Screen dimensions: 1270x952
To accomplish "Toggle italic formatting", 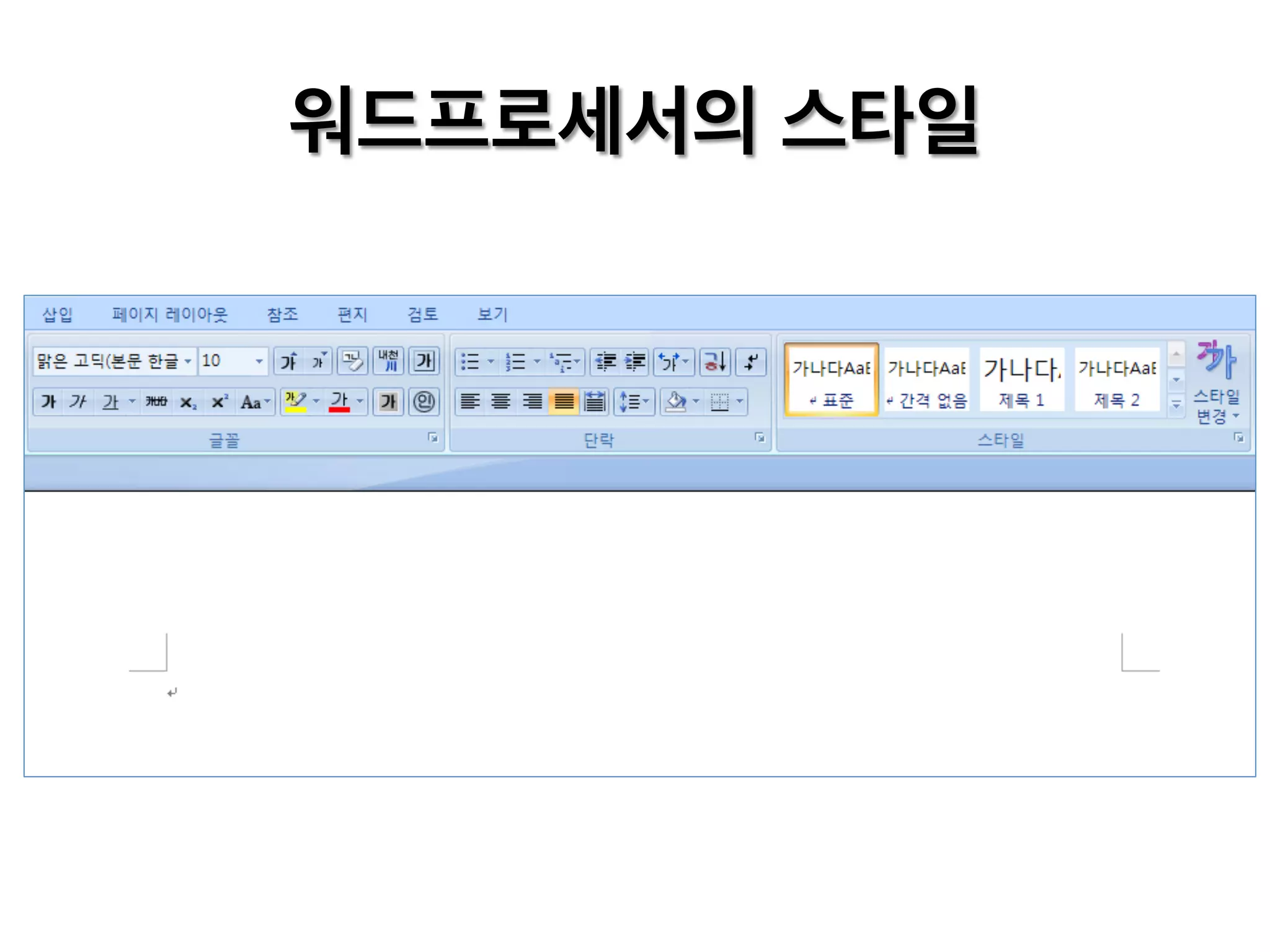I will 78,402.
